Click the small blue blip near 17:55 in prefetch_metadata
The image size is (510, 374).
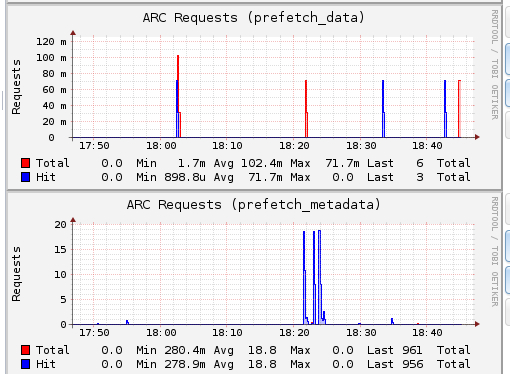click(127, 322)
